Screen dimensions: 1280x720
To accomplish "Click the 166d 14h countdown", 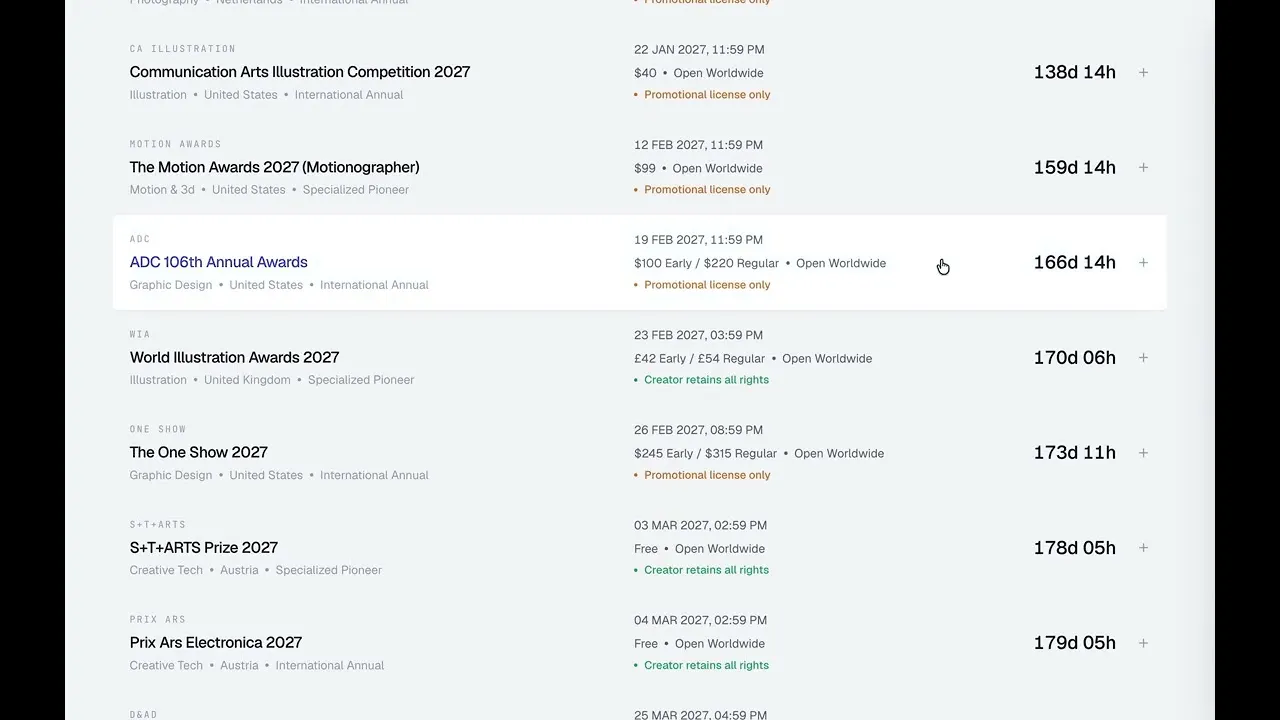I will 1075,262.
